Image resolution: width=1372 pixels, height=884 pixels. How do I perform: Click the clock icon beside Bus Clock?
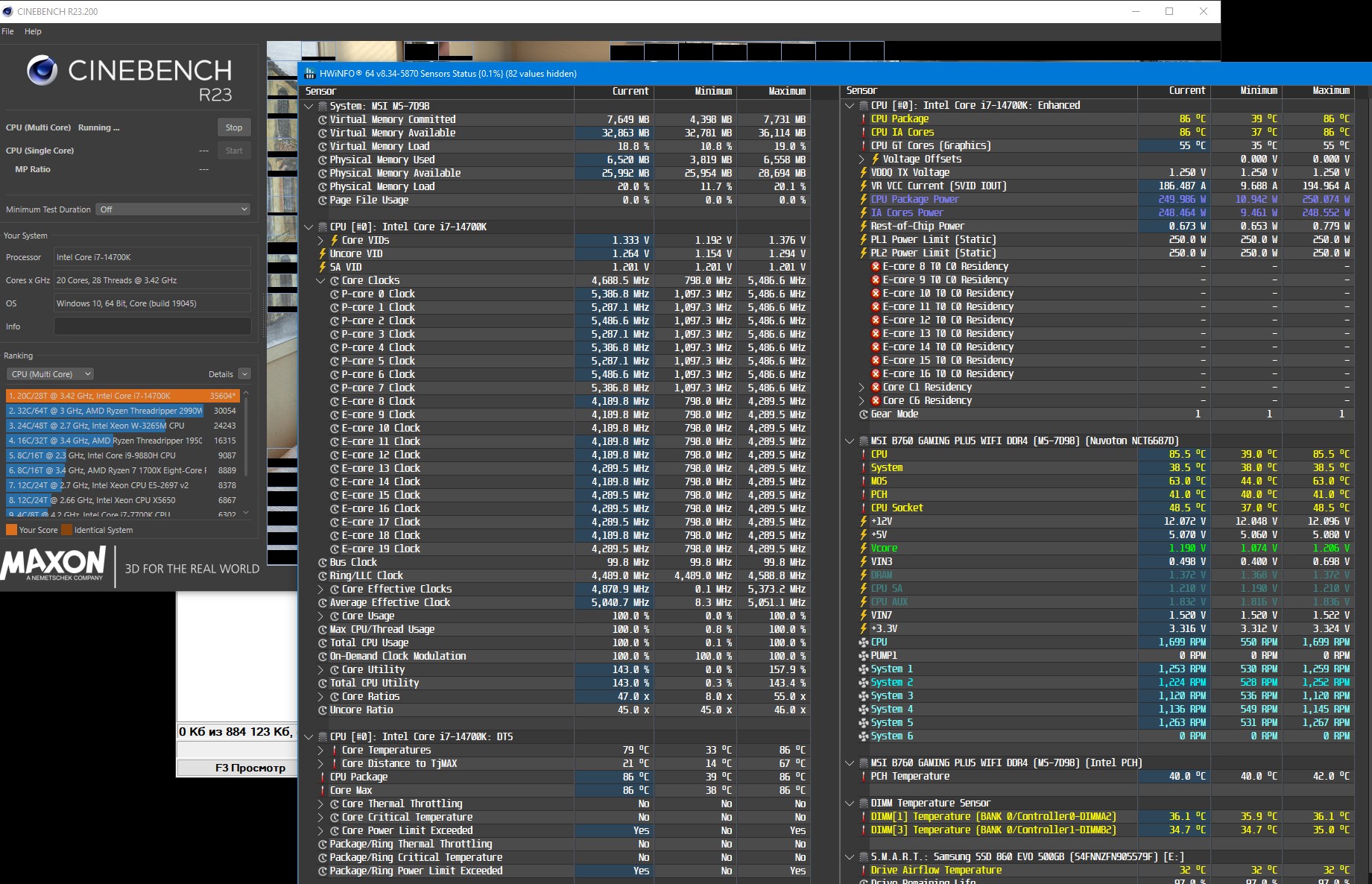[323, 563]
